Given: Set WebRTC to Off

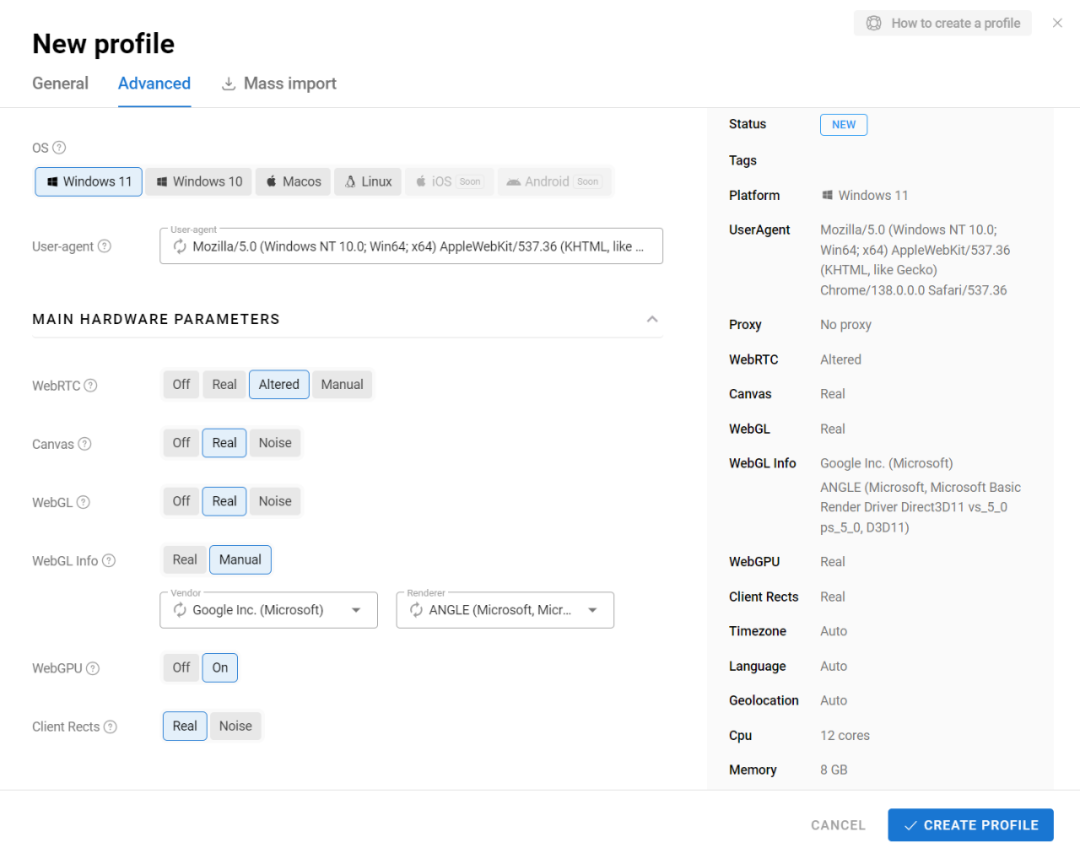Looking at the screenshot, I should (181, 384).
